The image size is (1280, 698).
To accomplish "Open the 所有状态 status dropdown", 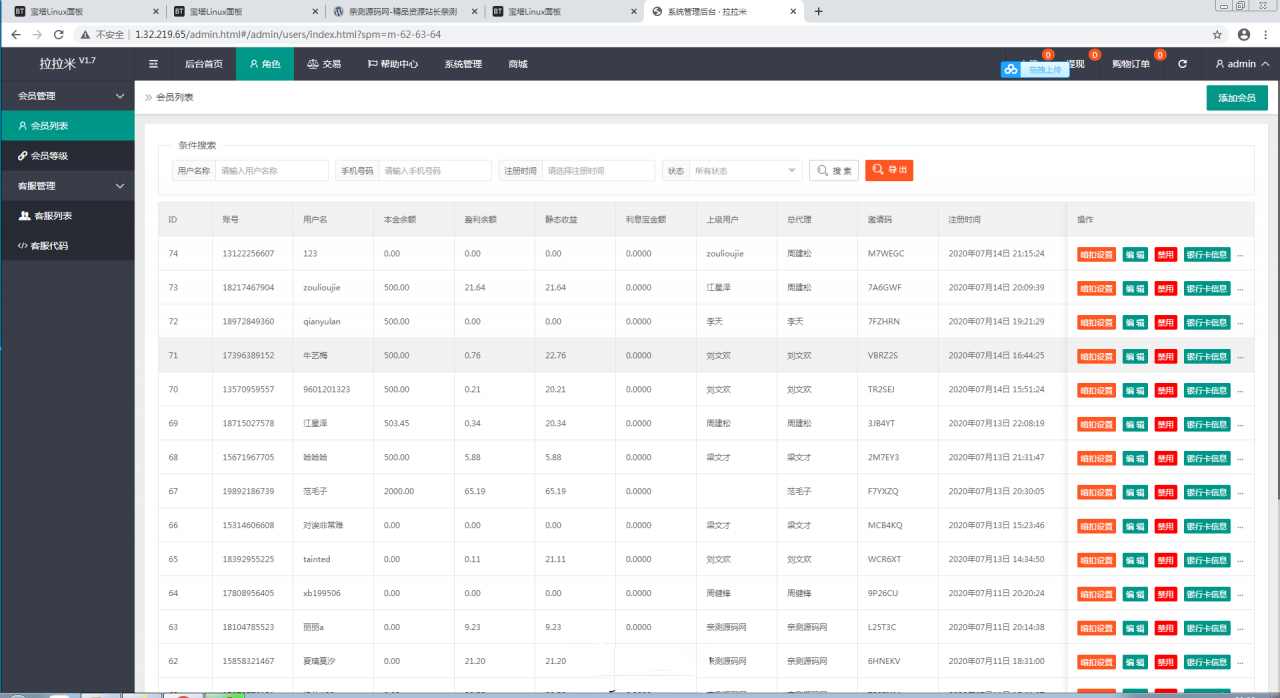I will 746,171.
